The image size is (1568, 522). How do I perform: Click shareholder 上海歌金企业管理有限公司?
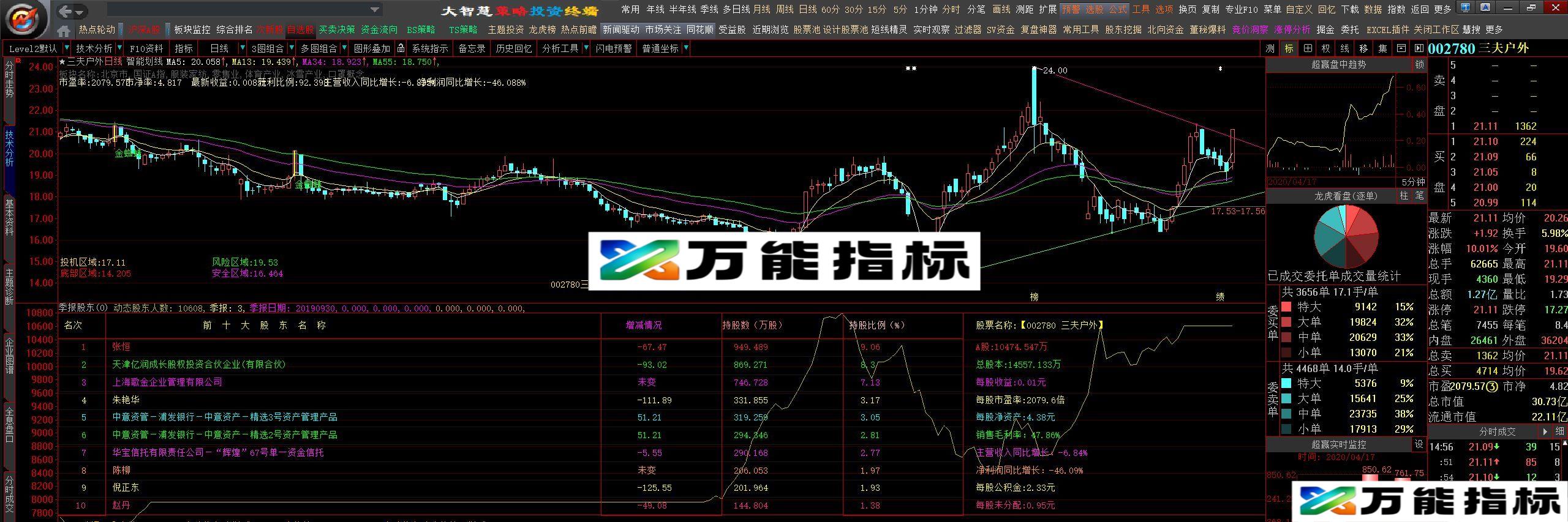point(167,382)
